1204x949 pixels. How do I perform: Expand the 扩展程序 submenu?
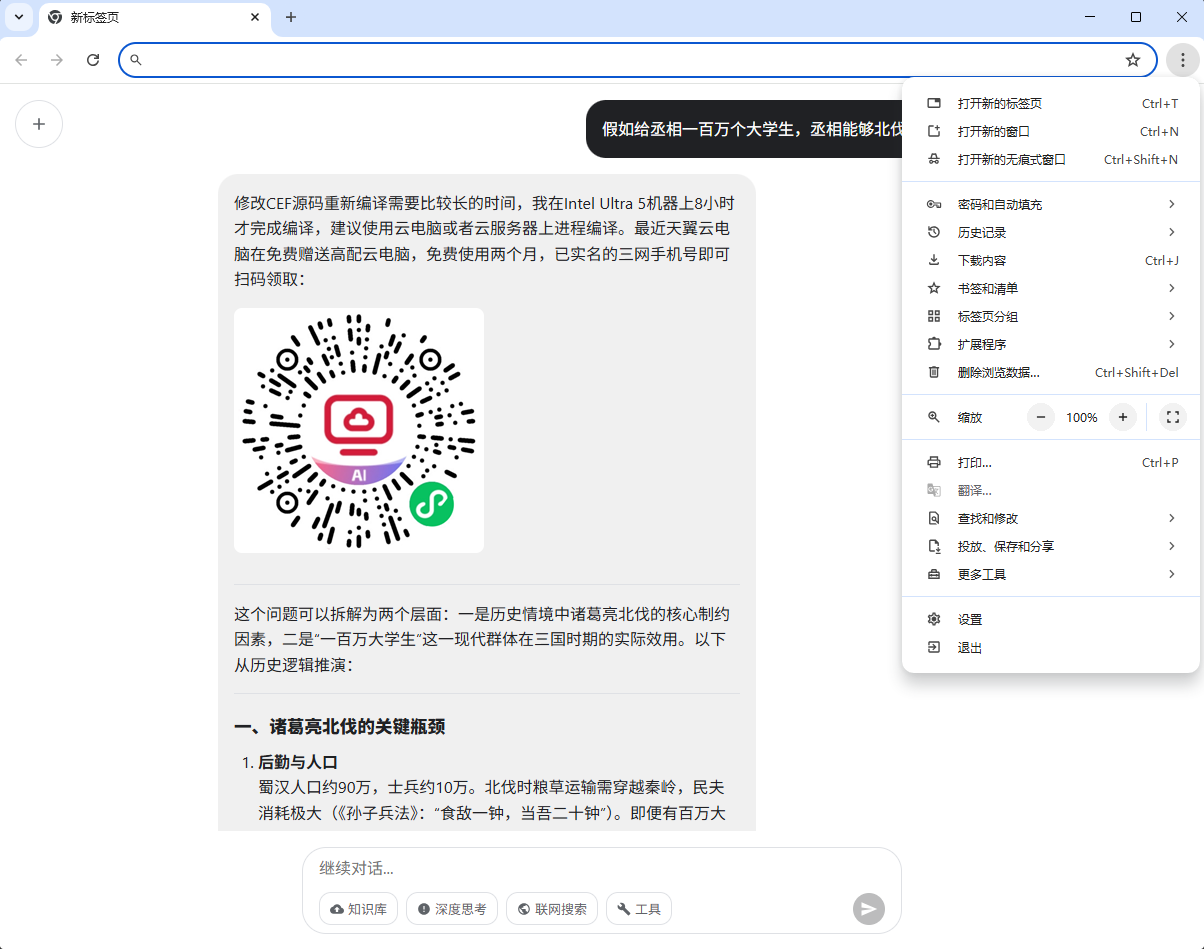click(1051, 344)
